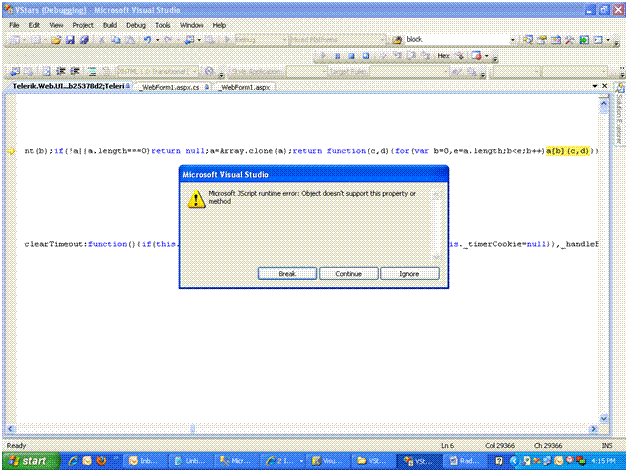Open the Build menu
This screenshot has width=628, height=472.
(x=110, y=25)
